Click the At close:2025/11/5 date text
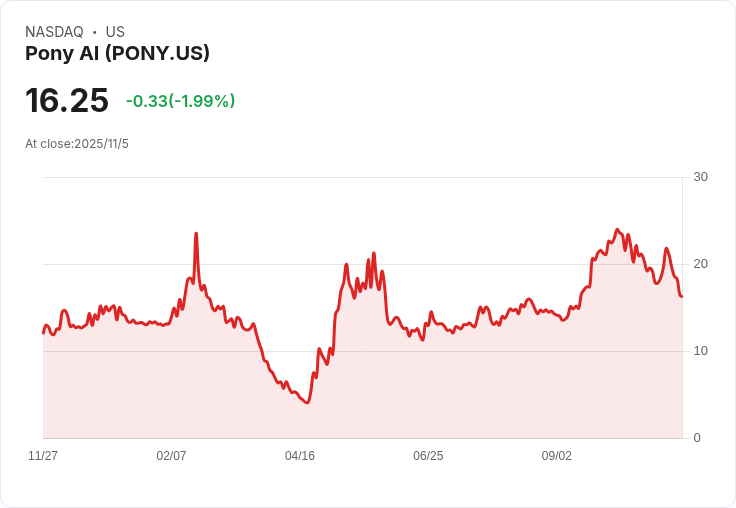 point(77,144)
